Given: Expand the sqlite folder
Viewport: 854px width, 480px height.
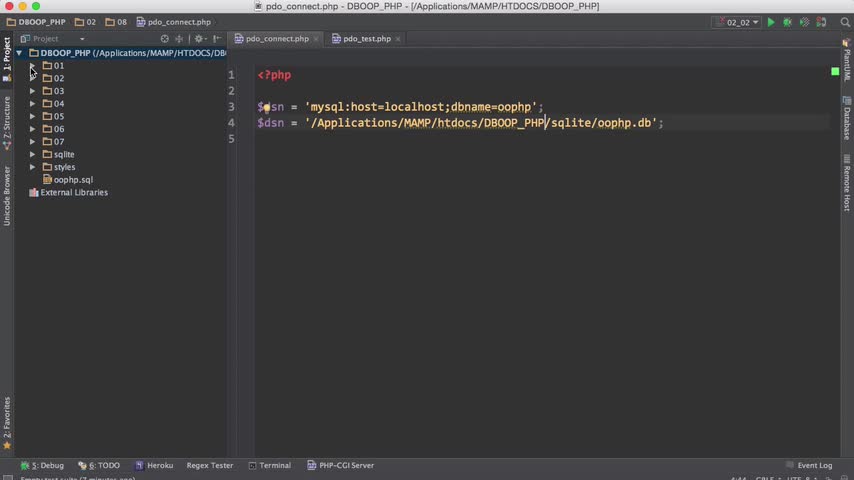Looking at the screenshot, I should [x=33, y=154].
